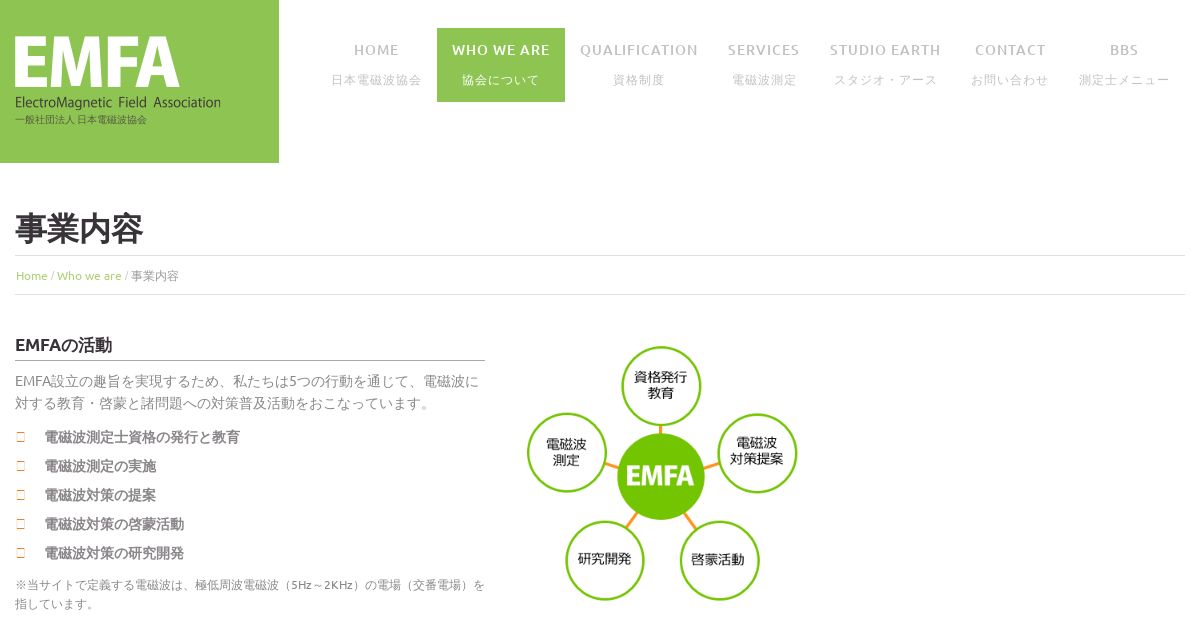
Task: Click the EMFAの活動 section heading
Action: [64, 346]
